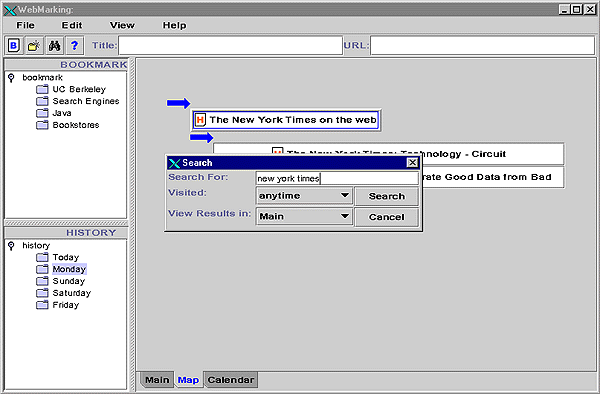Switch to the Main tab
The image size is (600, 394).
click(157, 380)
